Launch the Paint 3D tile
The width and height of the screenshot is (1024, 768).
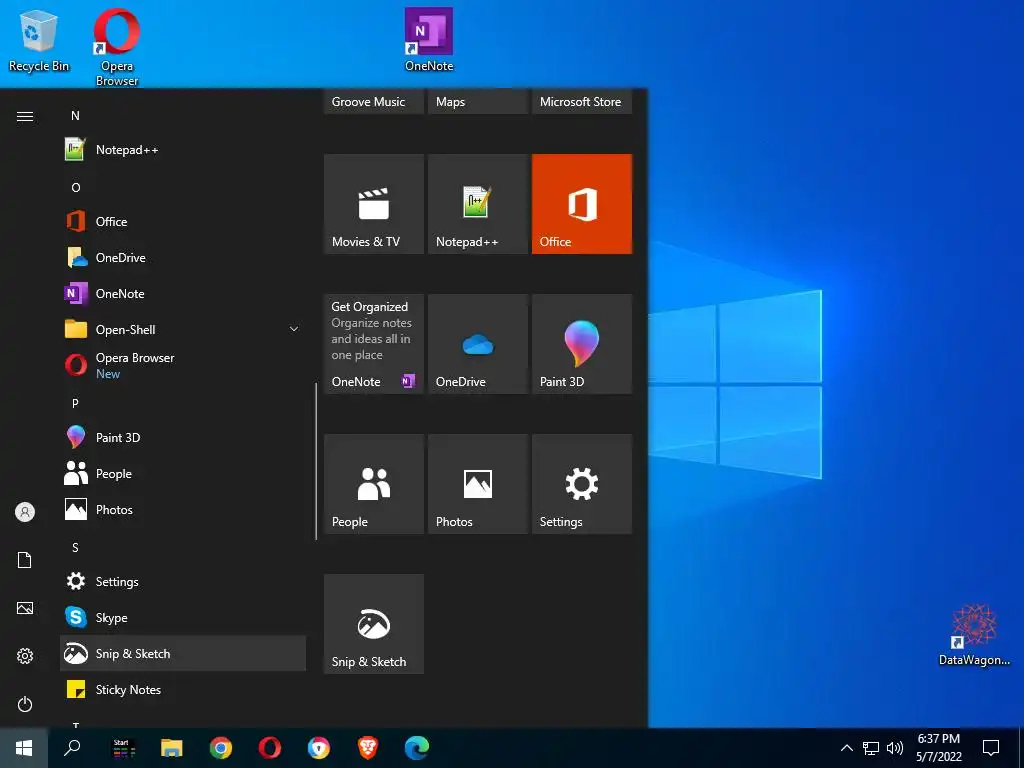(x=582, y=344)
